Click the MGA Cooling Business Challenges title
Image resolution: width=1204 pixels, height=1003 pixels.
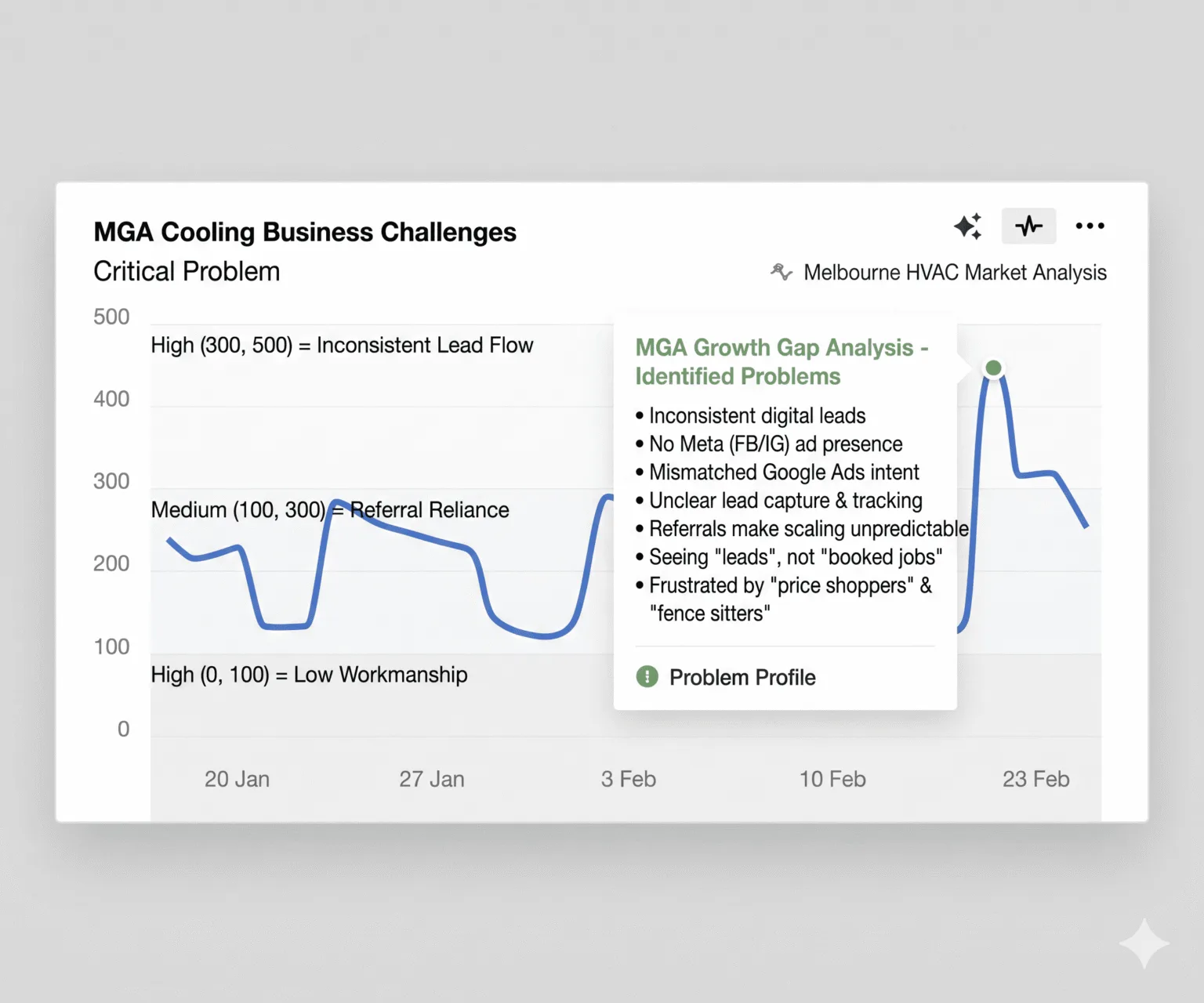point(305,231)
